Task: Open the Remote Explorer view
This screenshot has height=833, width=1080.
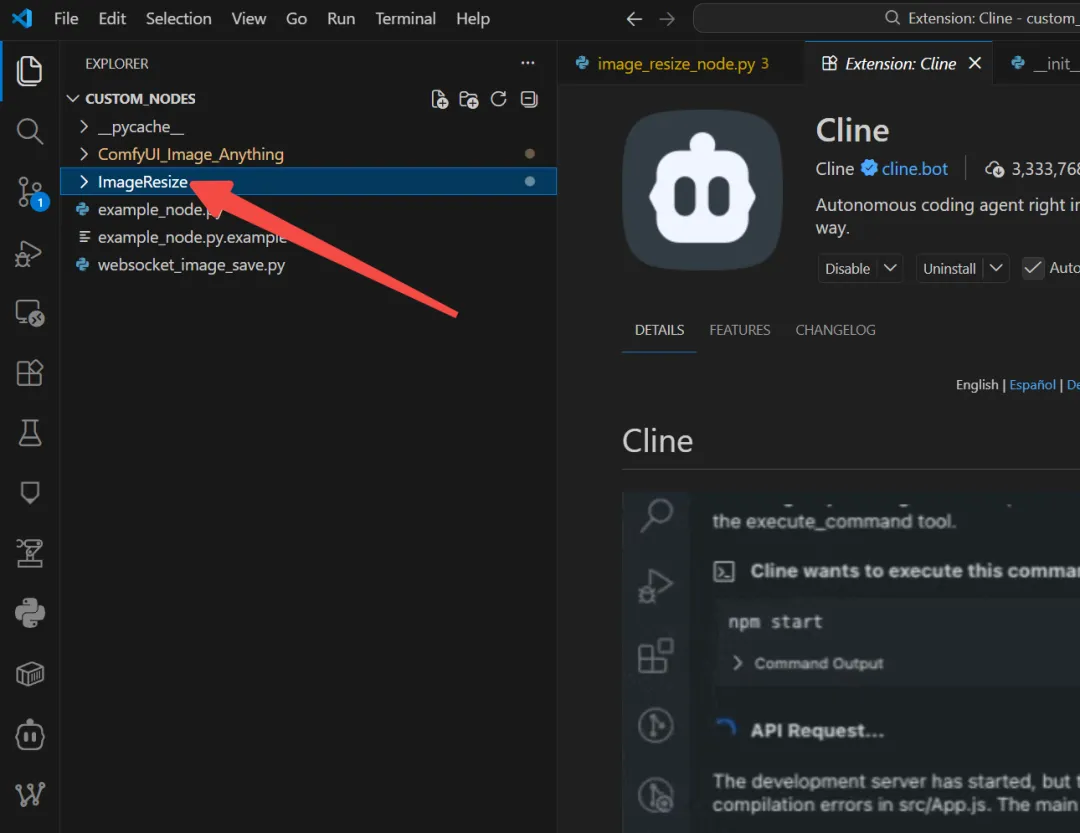Action: click(x=30, y=313)
